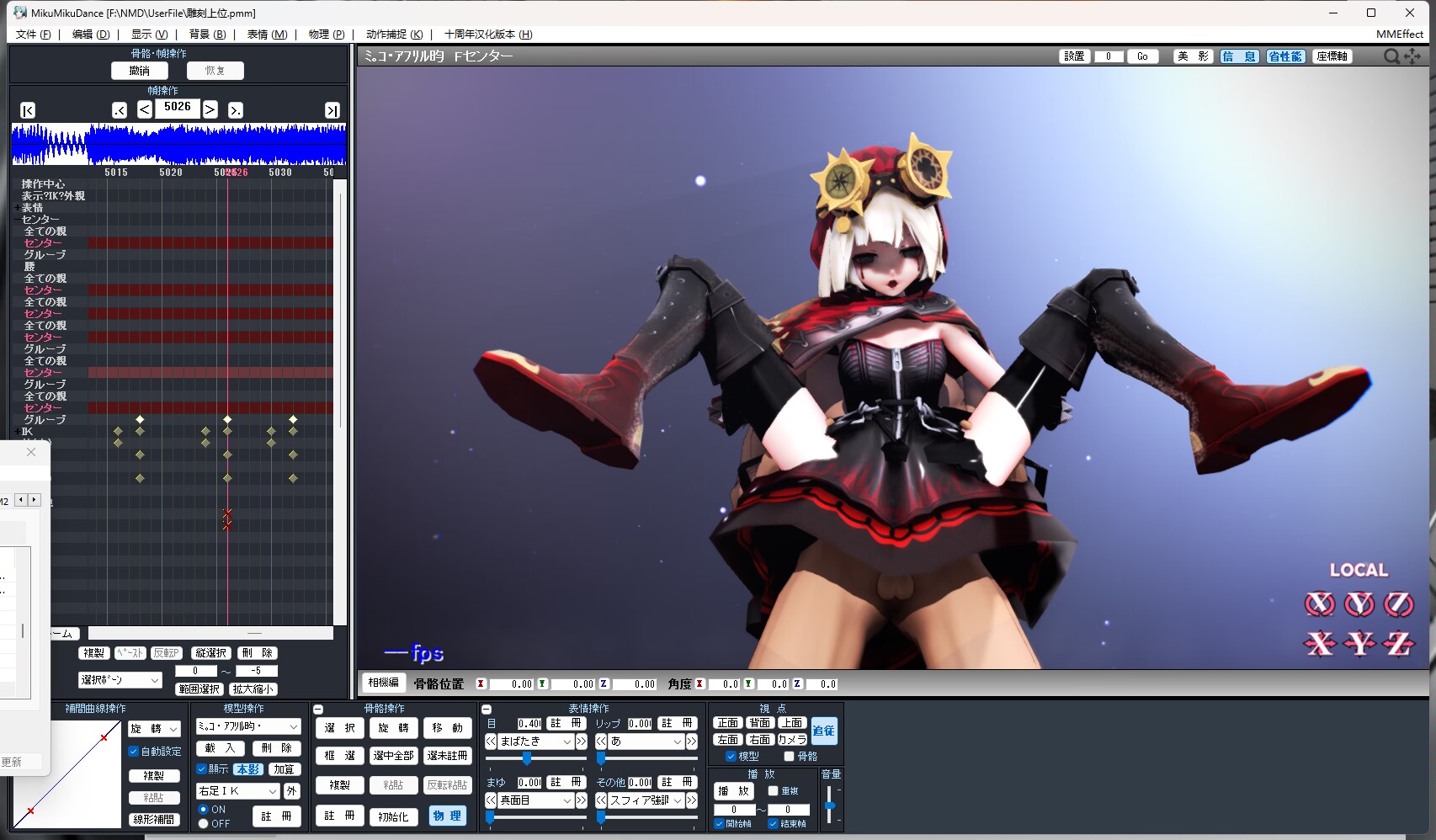Toggle the 顯示 model display checkbox
Image resolution: width=1436 pixels, height=840 pixels.
[x=202, y=769]
